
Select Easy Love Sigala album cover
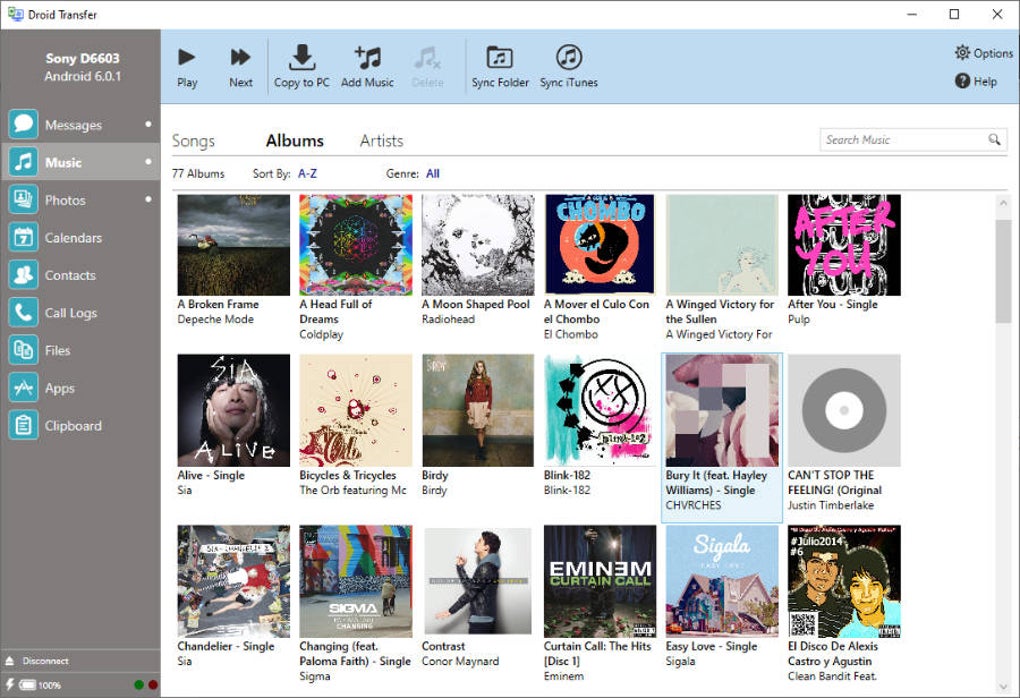[722, 582]
